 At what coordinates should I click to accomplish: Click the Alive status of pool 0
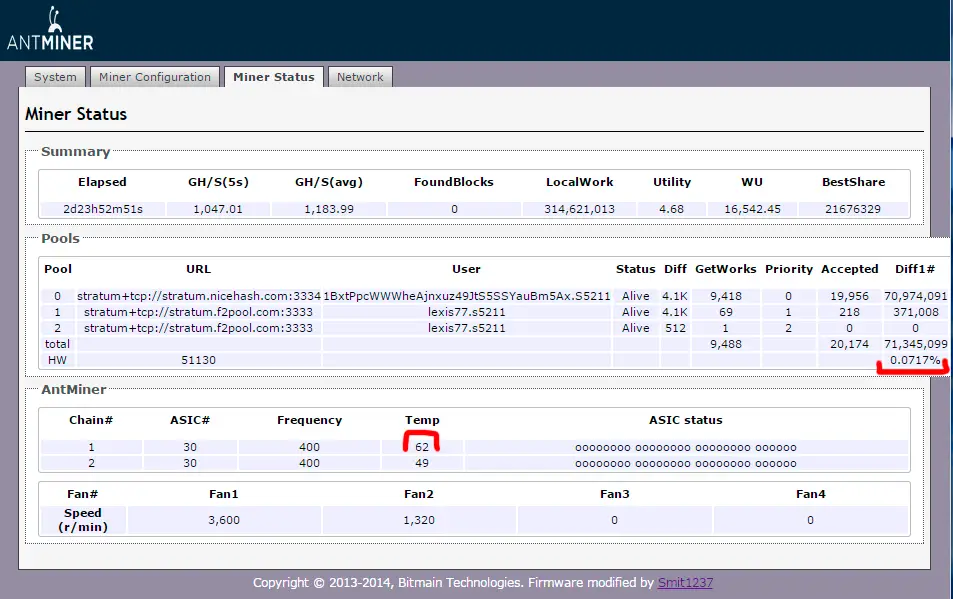[636, 296]
